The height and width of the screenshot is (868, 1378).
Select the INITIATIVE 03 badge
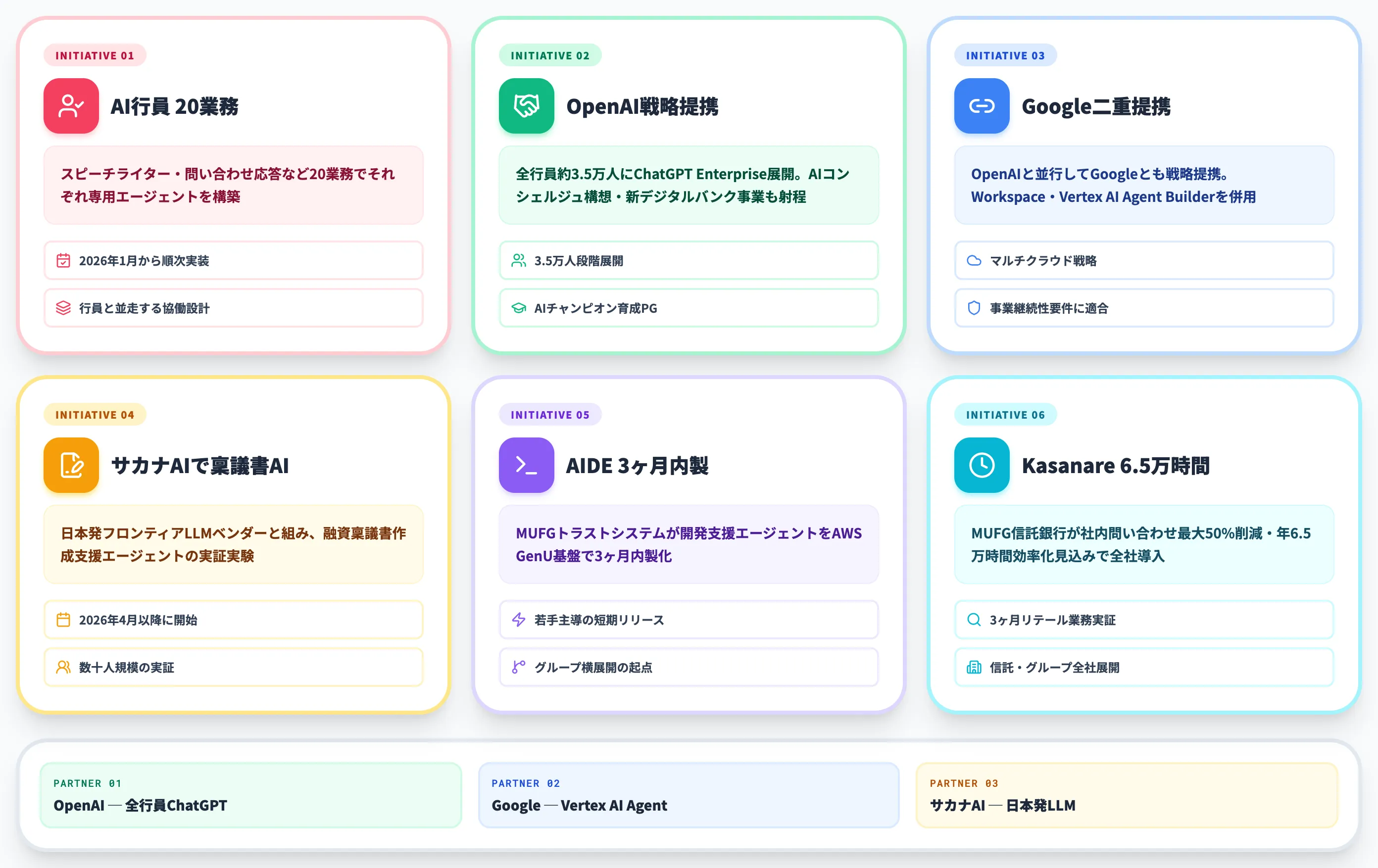pos(1005,55)
